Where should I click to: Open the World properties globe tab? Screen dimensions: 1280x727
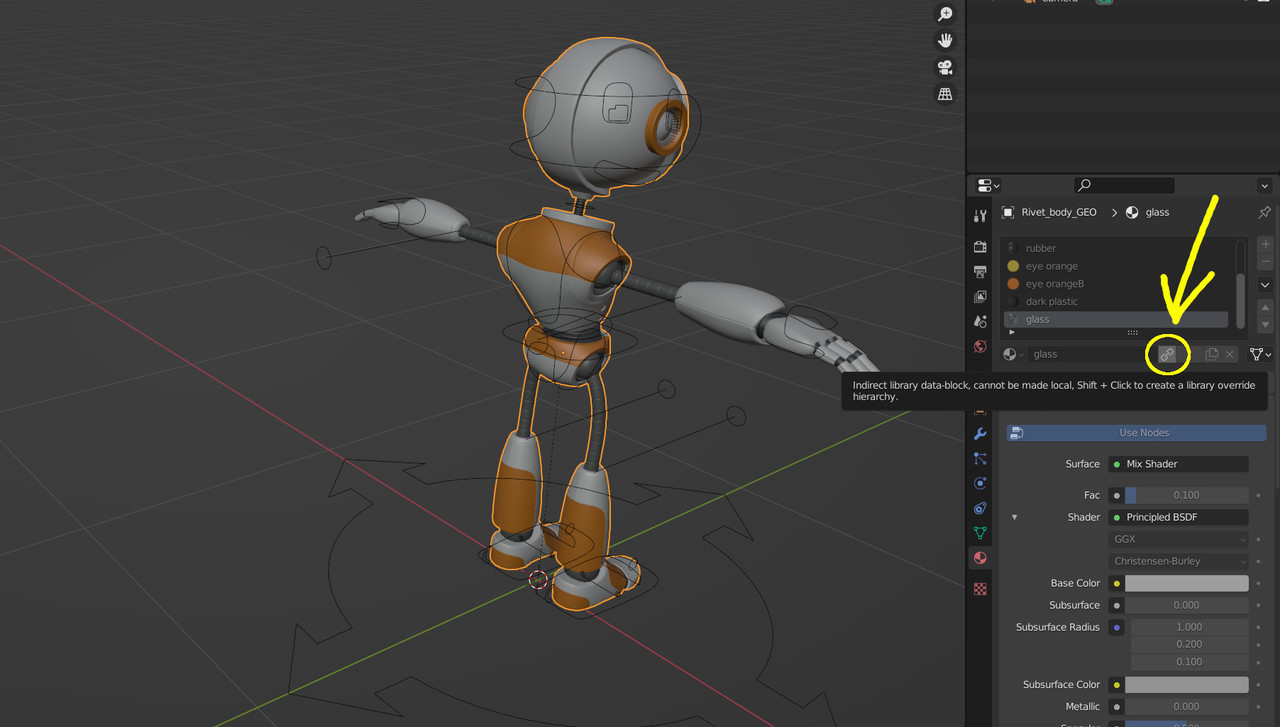click(980, 347)
